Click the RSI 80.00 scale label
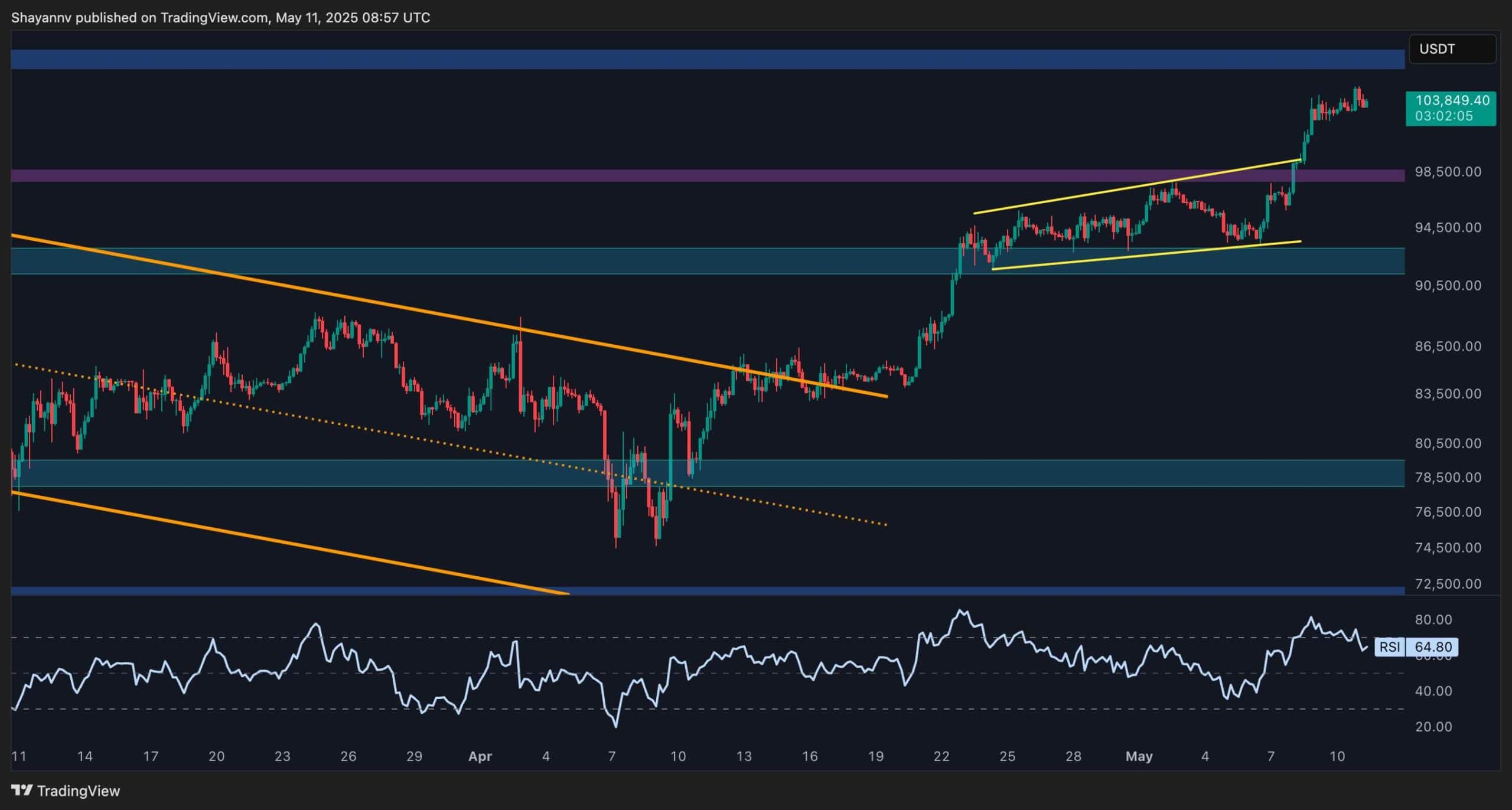The width and height of the screenshot is (1512, 810). [x=1433, y=619]
